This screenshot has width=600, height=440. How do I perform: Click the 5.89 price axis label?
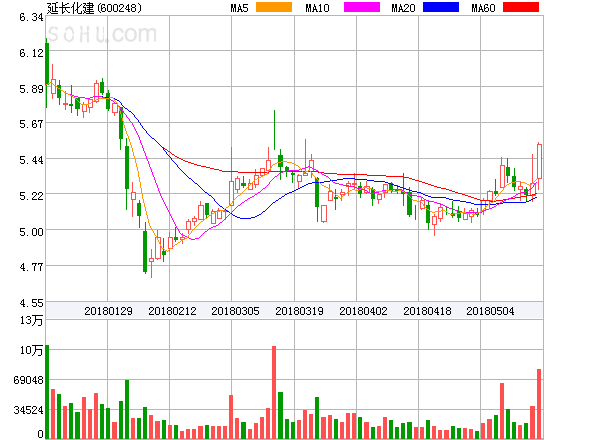pos(31,89)
